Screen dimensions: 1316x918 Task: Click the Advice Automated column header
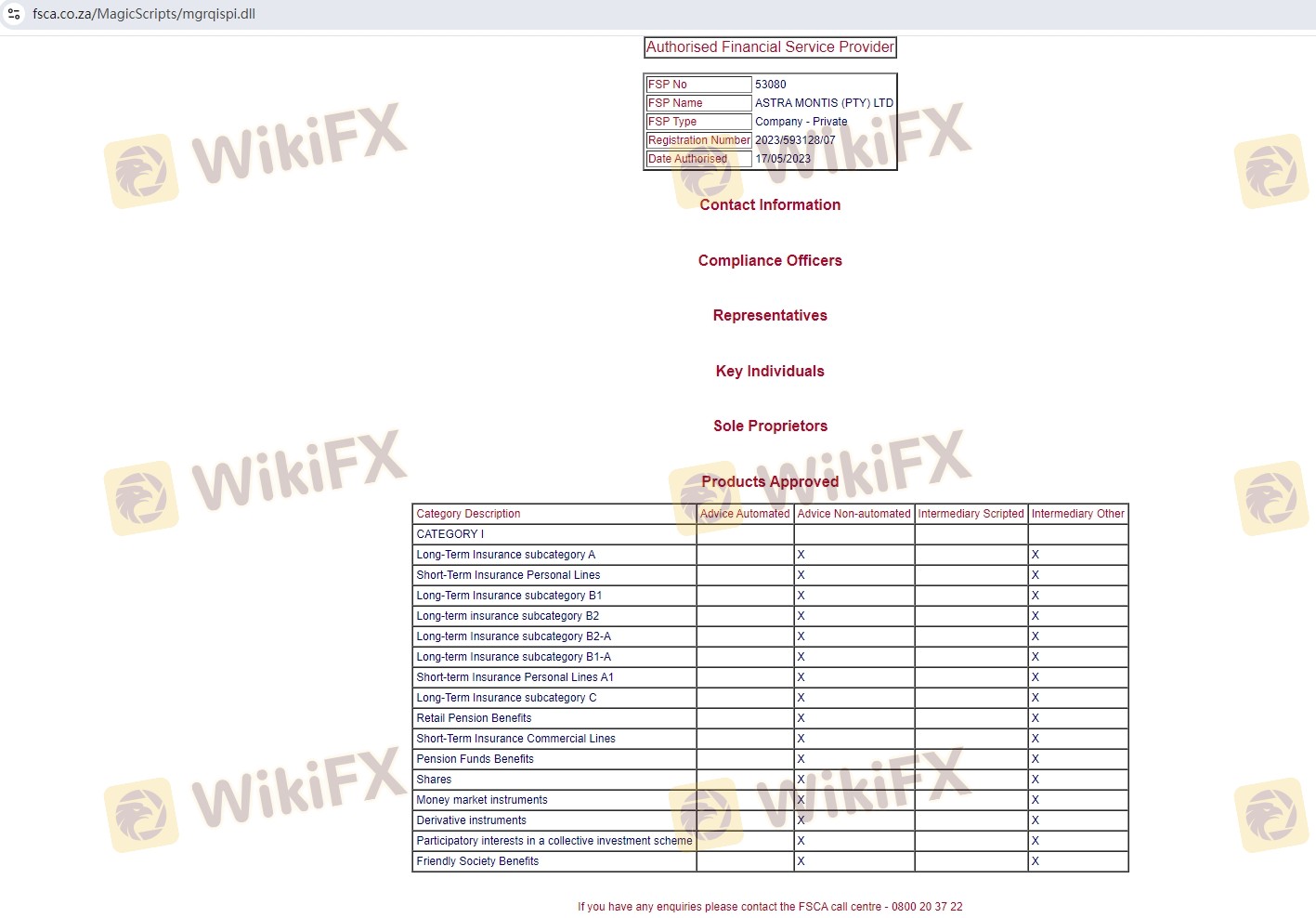tap(745, 514)
